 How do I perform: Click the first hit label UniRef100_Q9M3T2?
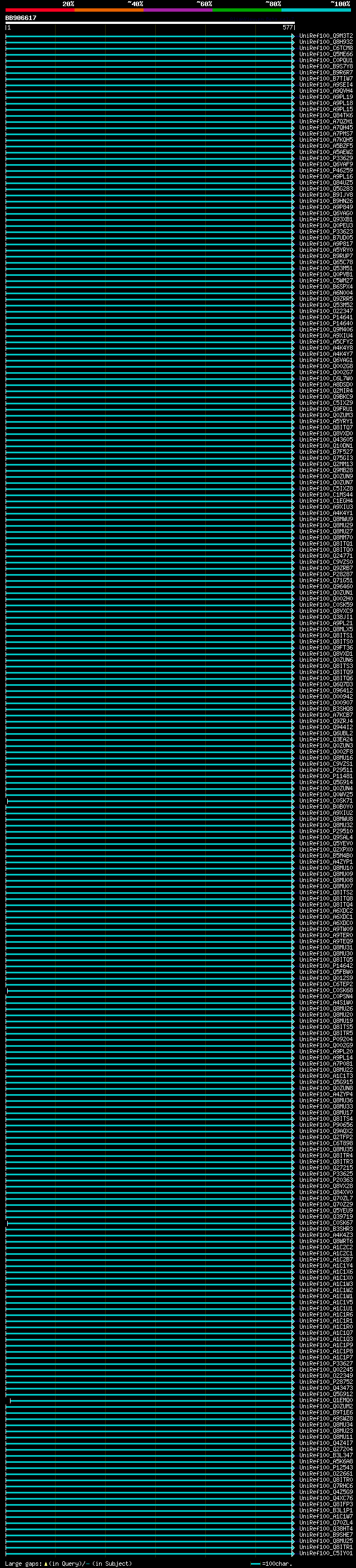tap(325, 36)
